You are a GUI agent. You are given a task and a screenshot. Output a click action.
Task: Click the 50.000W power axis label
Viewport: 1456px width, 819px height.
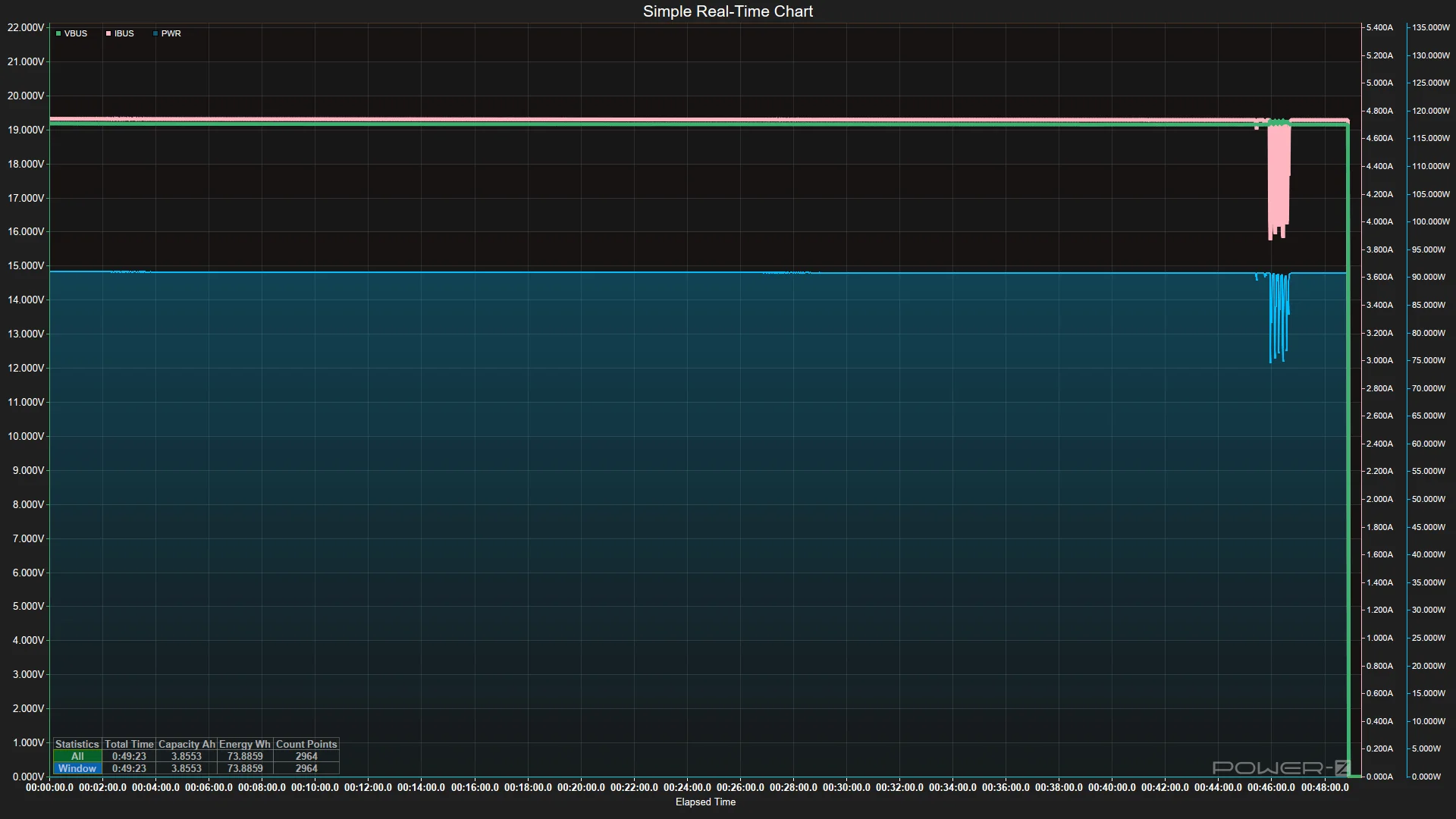[1429, 499]
